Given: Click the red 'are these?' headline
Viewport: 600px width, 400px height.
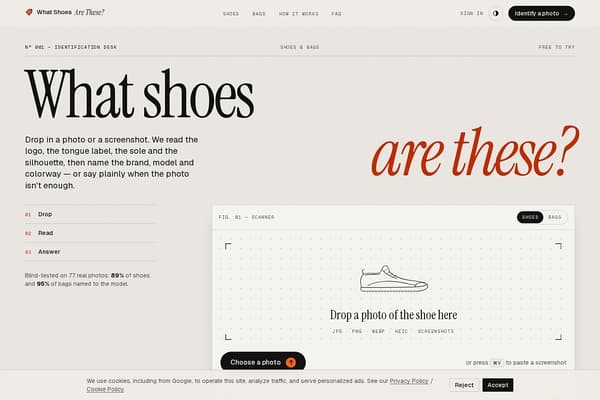Looking at the screenshot, I should click(474, 152).
